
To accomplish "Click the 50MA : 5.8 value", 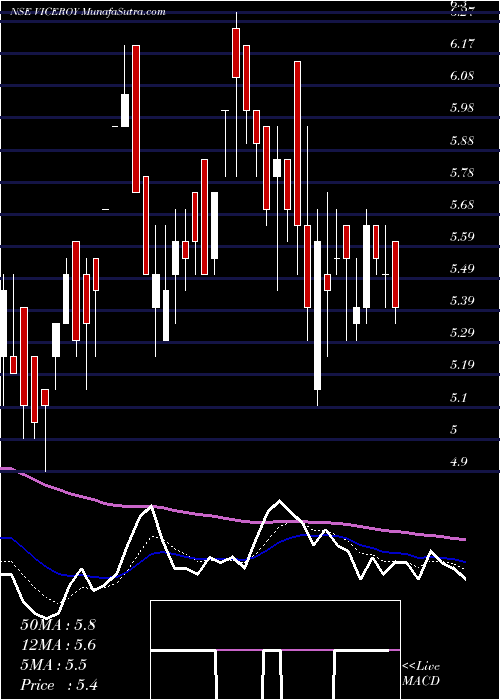I will click(x=58, y=625).
